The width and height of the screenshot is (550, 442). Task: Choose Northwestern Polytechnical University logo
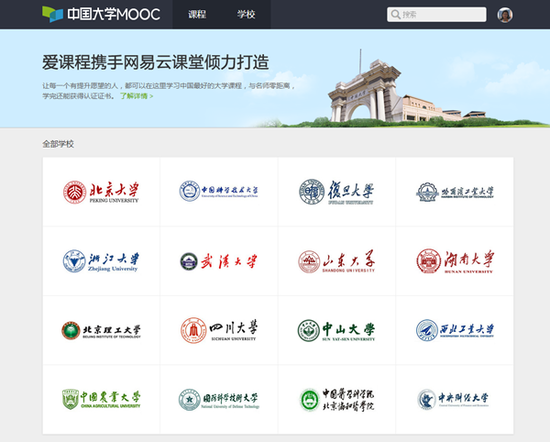click(455, 330)
